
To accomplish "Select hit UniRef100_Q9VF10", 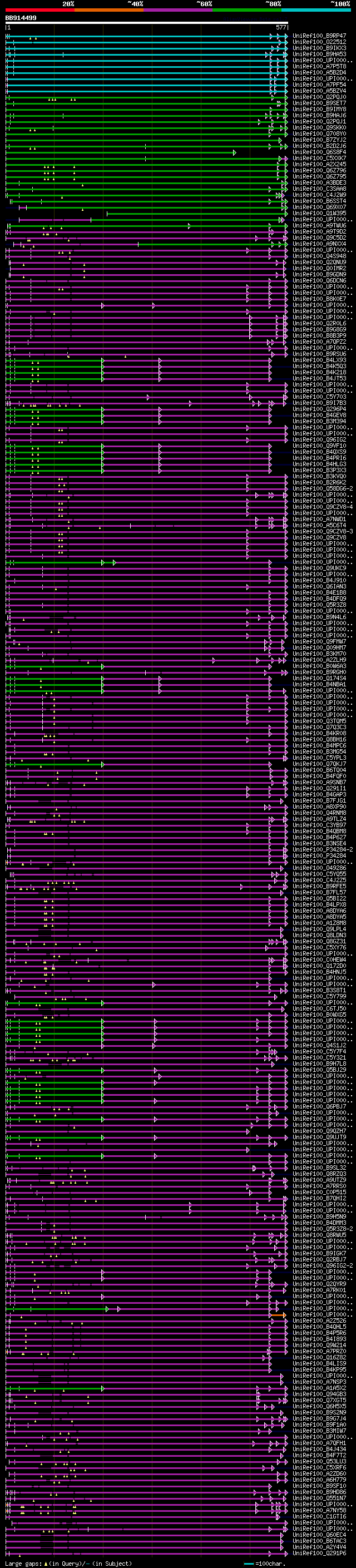I will (319, 446).
